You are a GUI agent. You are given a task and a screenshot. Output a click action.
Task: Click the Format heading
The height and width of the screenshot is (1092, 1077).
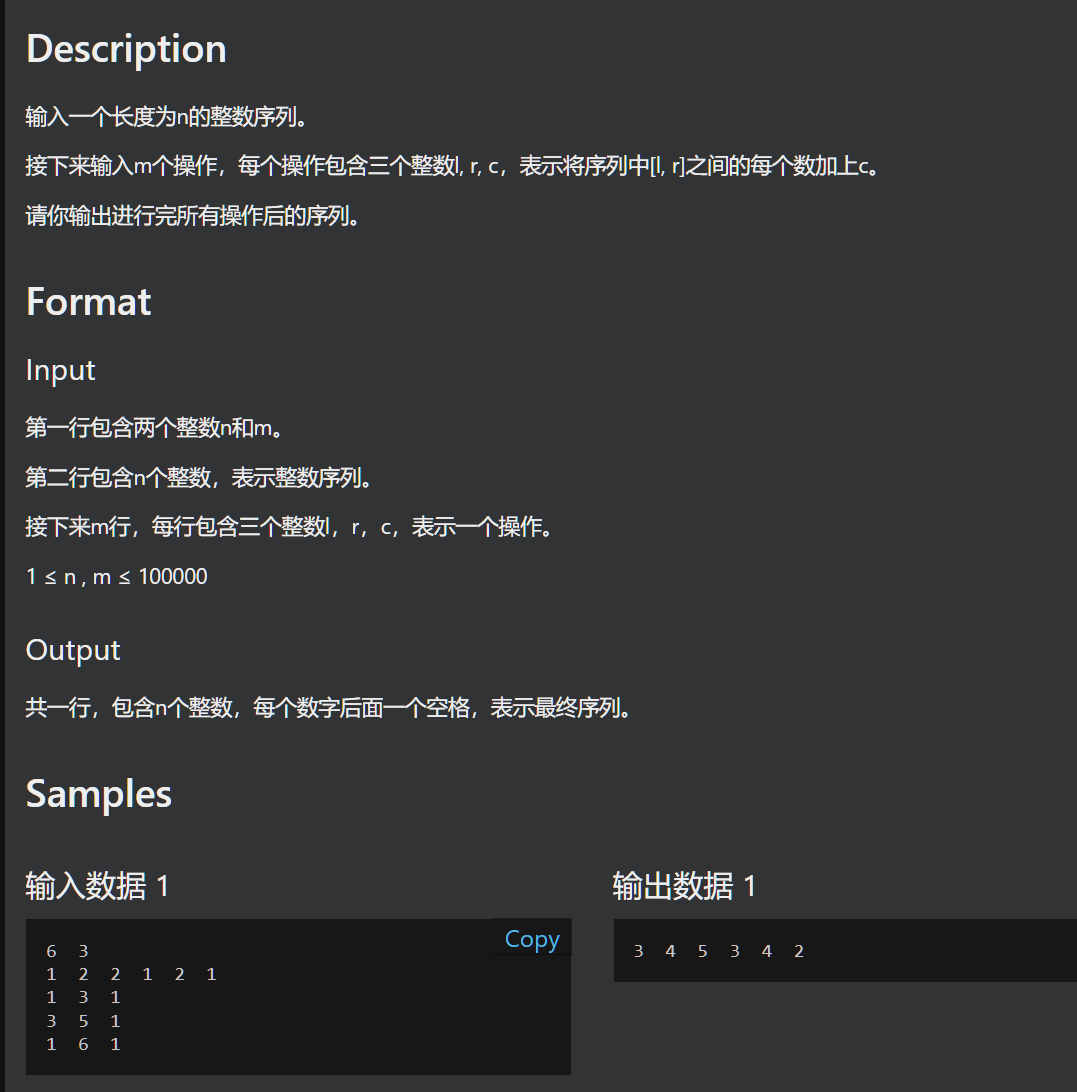pos(88,302)
